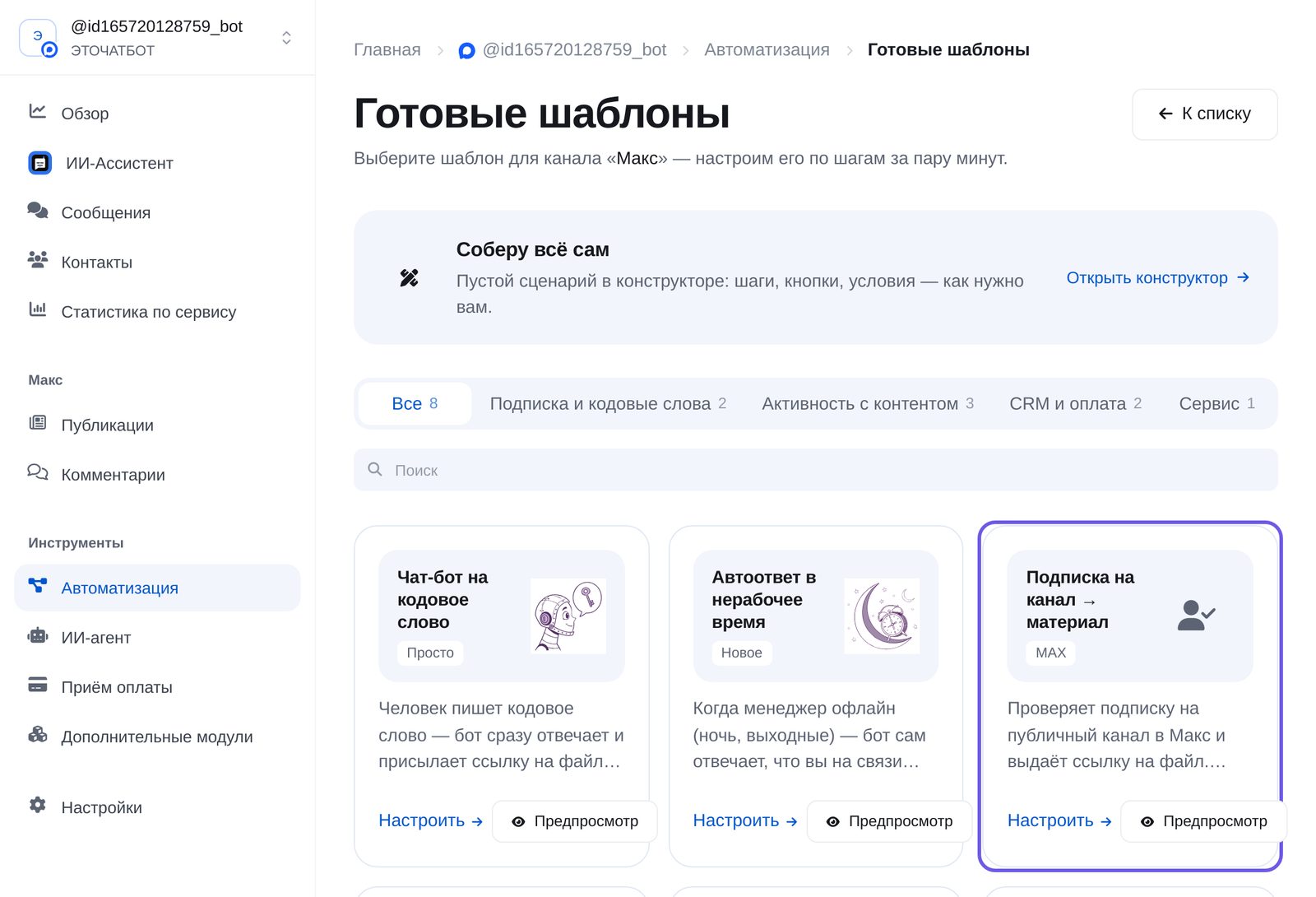Image resolution: width=1316 pixels, height=897 pixels.
Task: Open the Дополнительные модули cubes icon
Action: pos(38,735)
